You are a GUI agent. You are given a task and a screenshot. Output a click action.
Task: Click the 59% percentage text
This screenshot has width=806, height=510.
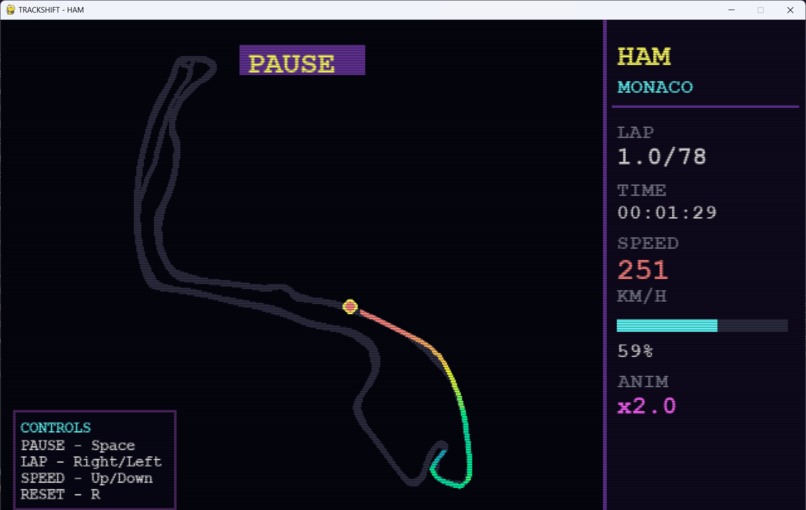635,351
